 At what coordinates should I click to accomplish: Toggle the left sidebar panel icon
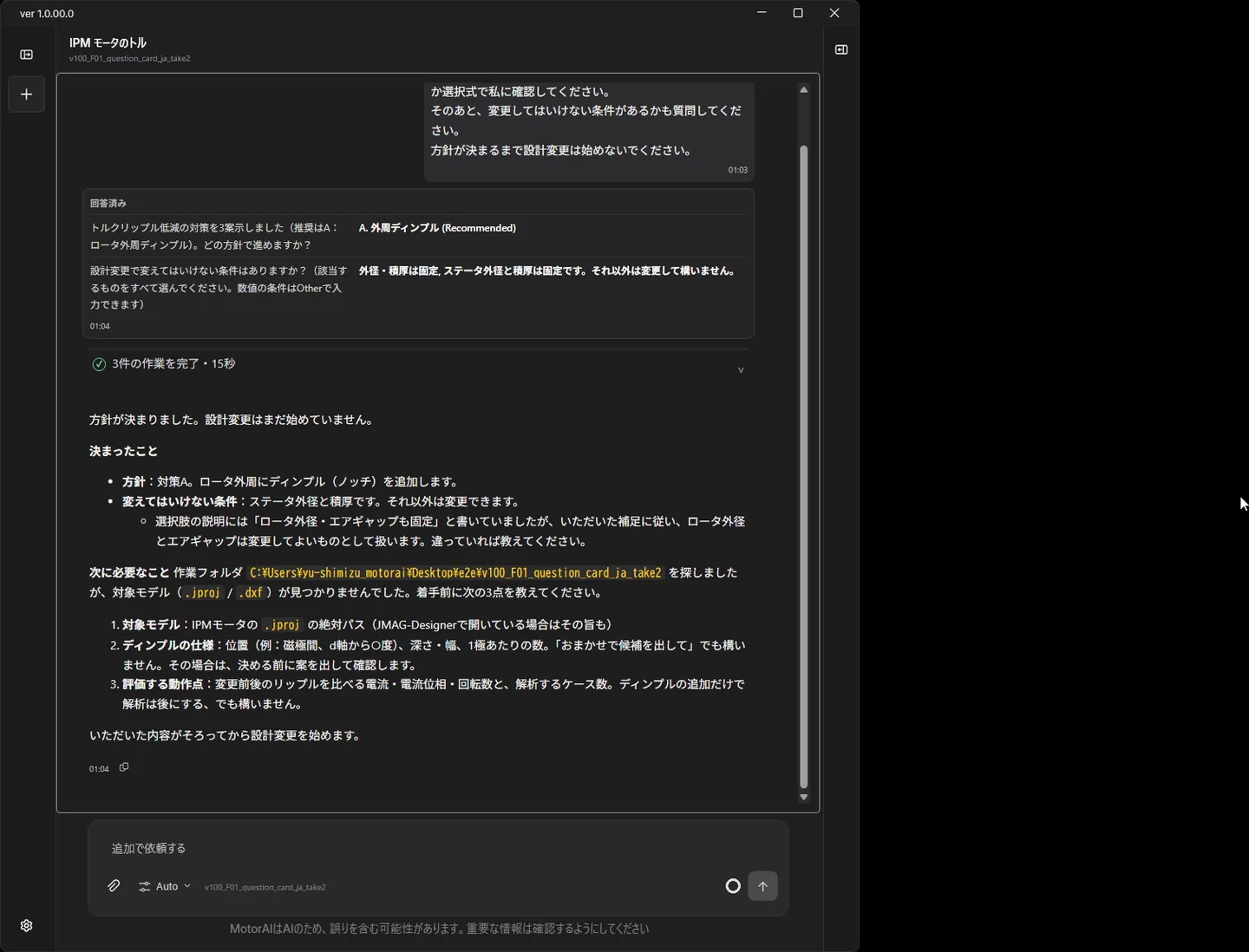[27, 55]
